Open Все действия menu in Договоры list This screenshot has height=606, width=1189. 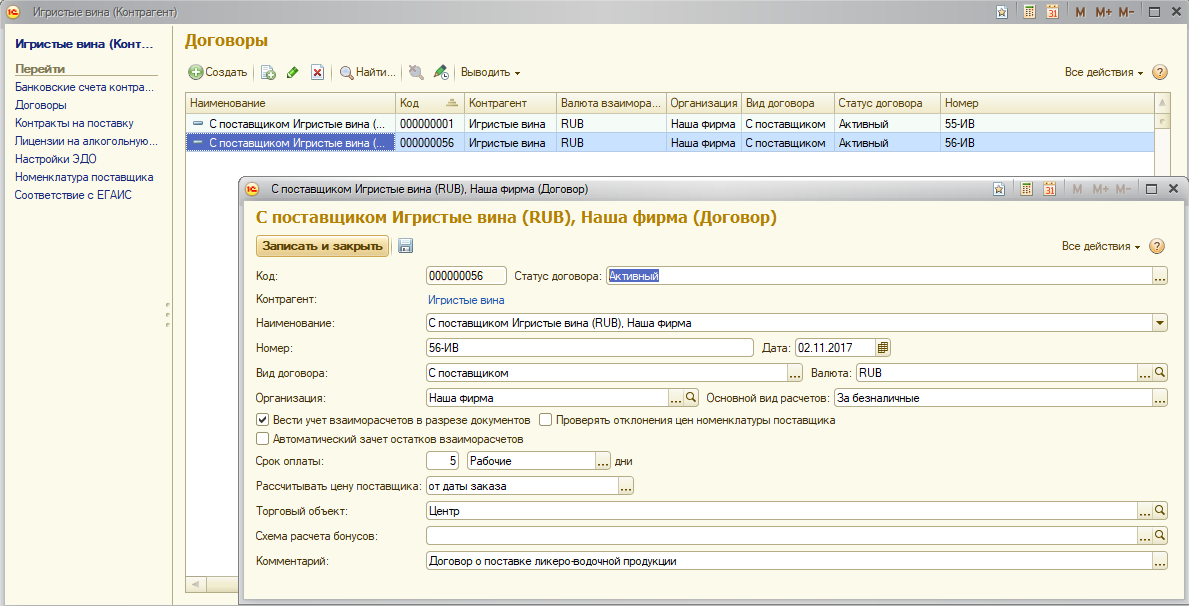[1104, 73]
